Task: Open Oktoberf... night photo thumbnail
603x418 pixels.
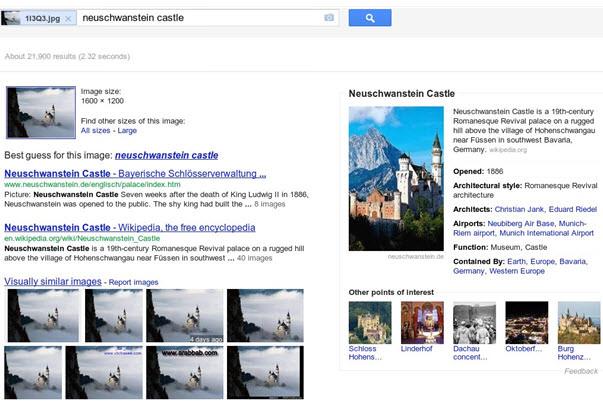Action: point(526,323)
